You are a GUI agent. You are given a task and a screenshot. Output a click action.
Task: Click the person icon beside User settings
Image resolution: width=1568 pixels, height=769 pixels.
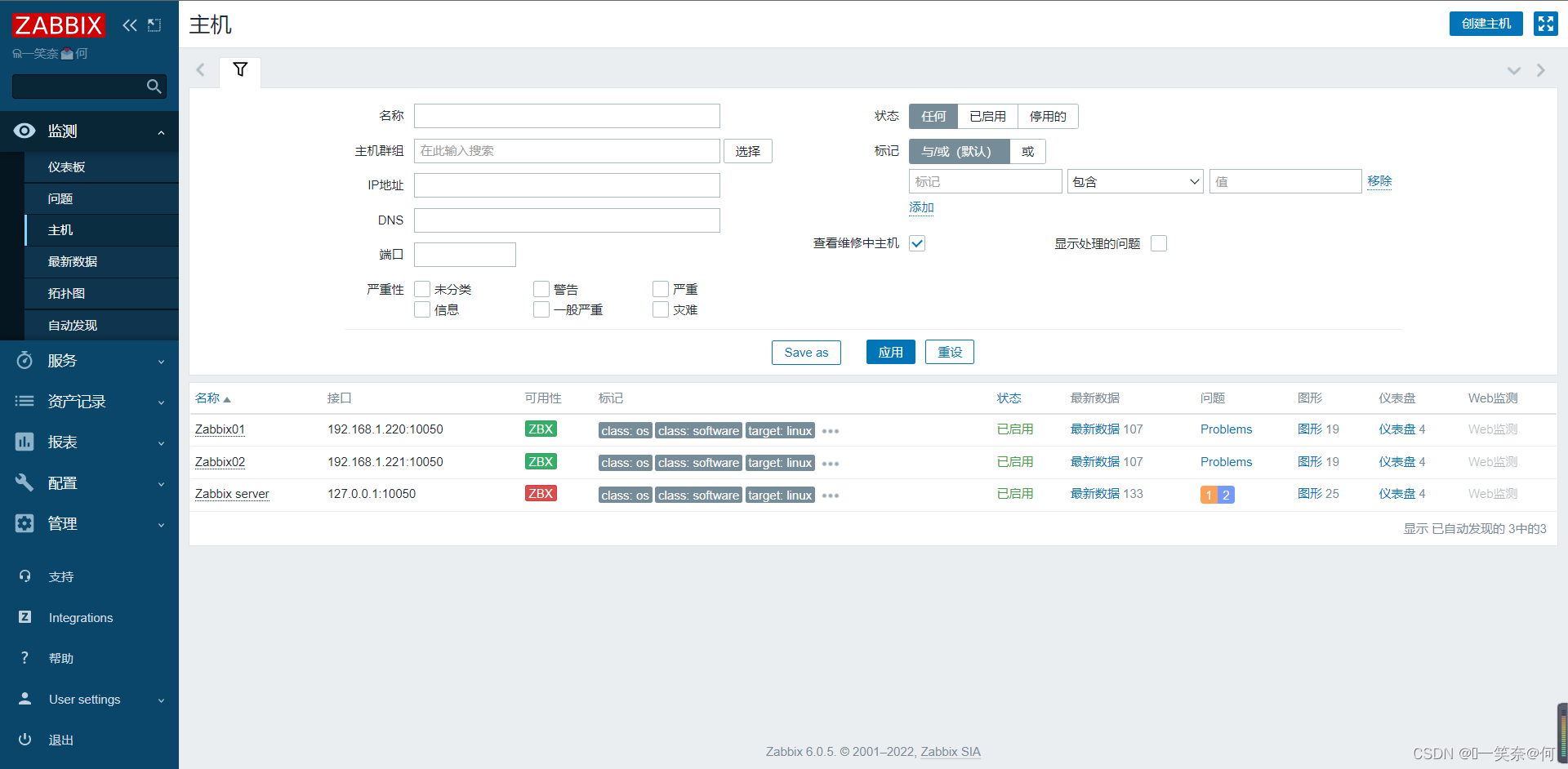24,699
